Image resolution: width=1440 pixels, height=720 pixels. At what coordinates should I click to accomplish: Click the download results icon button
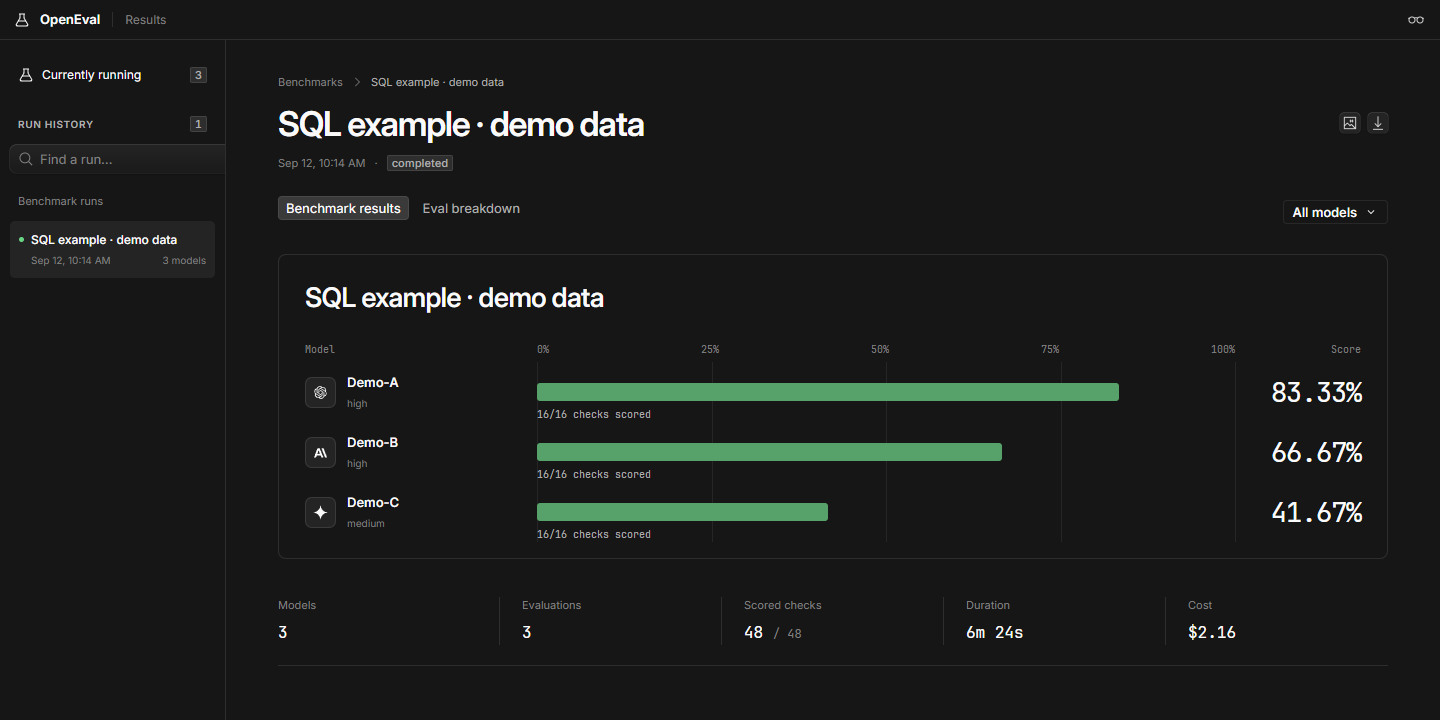coord(1378,123)
